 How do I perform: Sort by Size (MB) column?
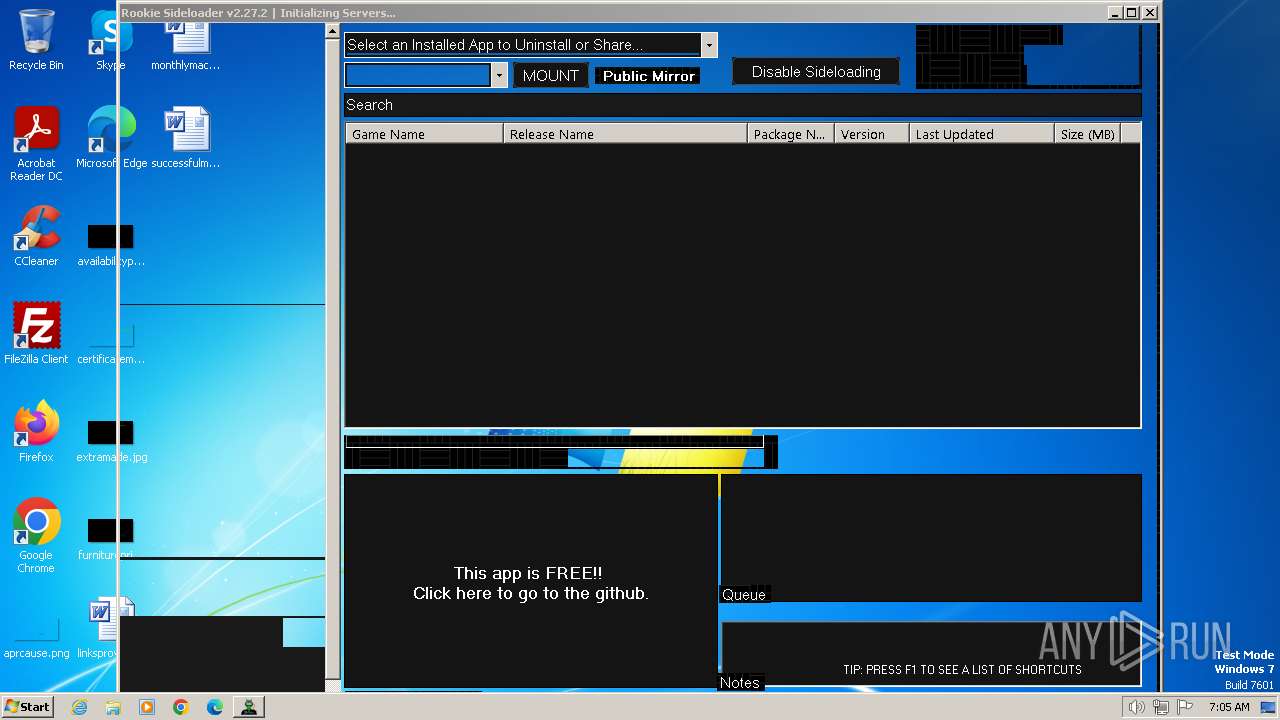pyautogui.click(x=1087, y=134)
